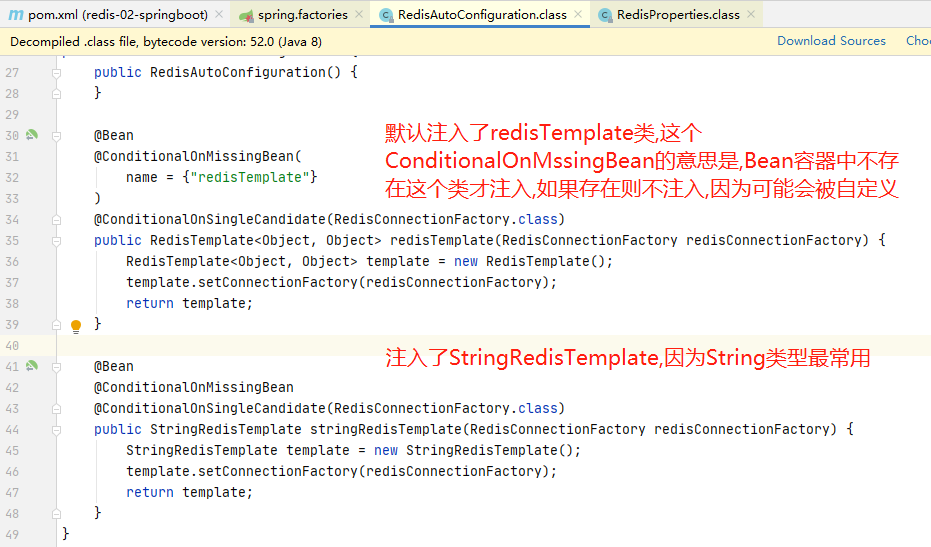Collapse the constructor fold marker at line 27
931x547 pixels.
pyautogui.click(x=56, y=73)
